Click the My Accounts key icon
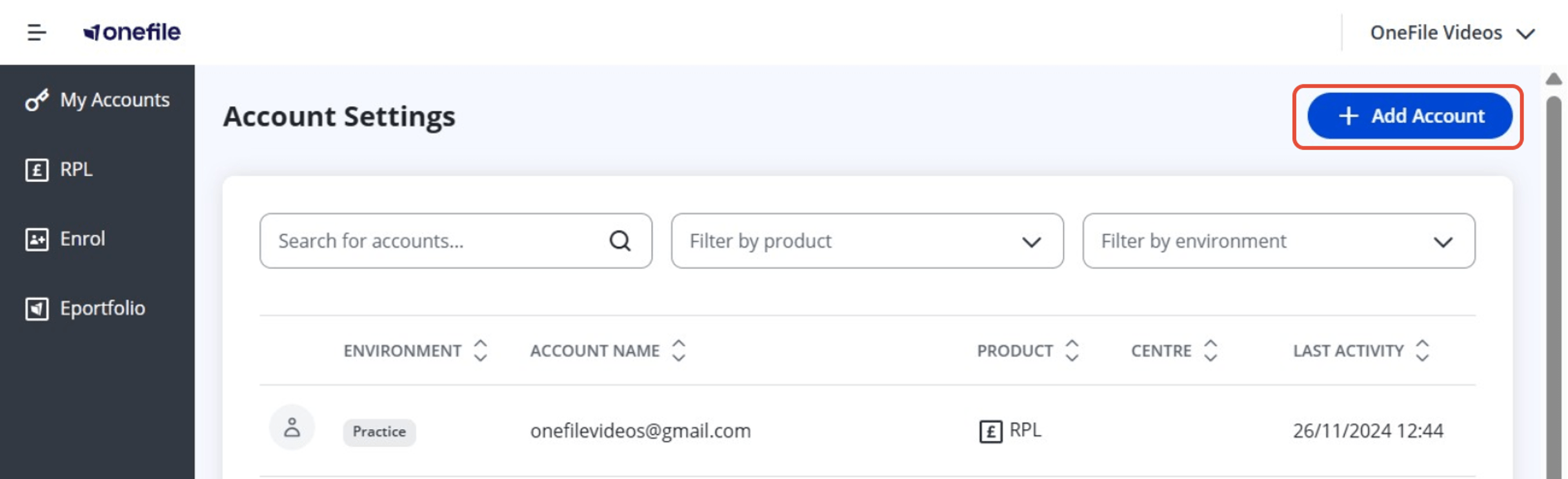Screen dimensions: 1568x479 [37, 100]
